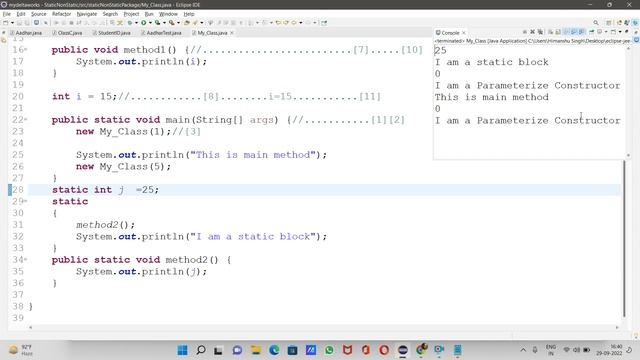The image size is (640, 360).
Task: Click 'static int j =25;' code line
Action: coord(105,190)
